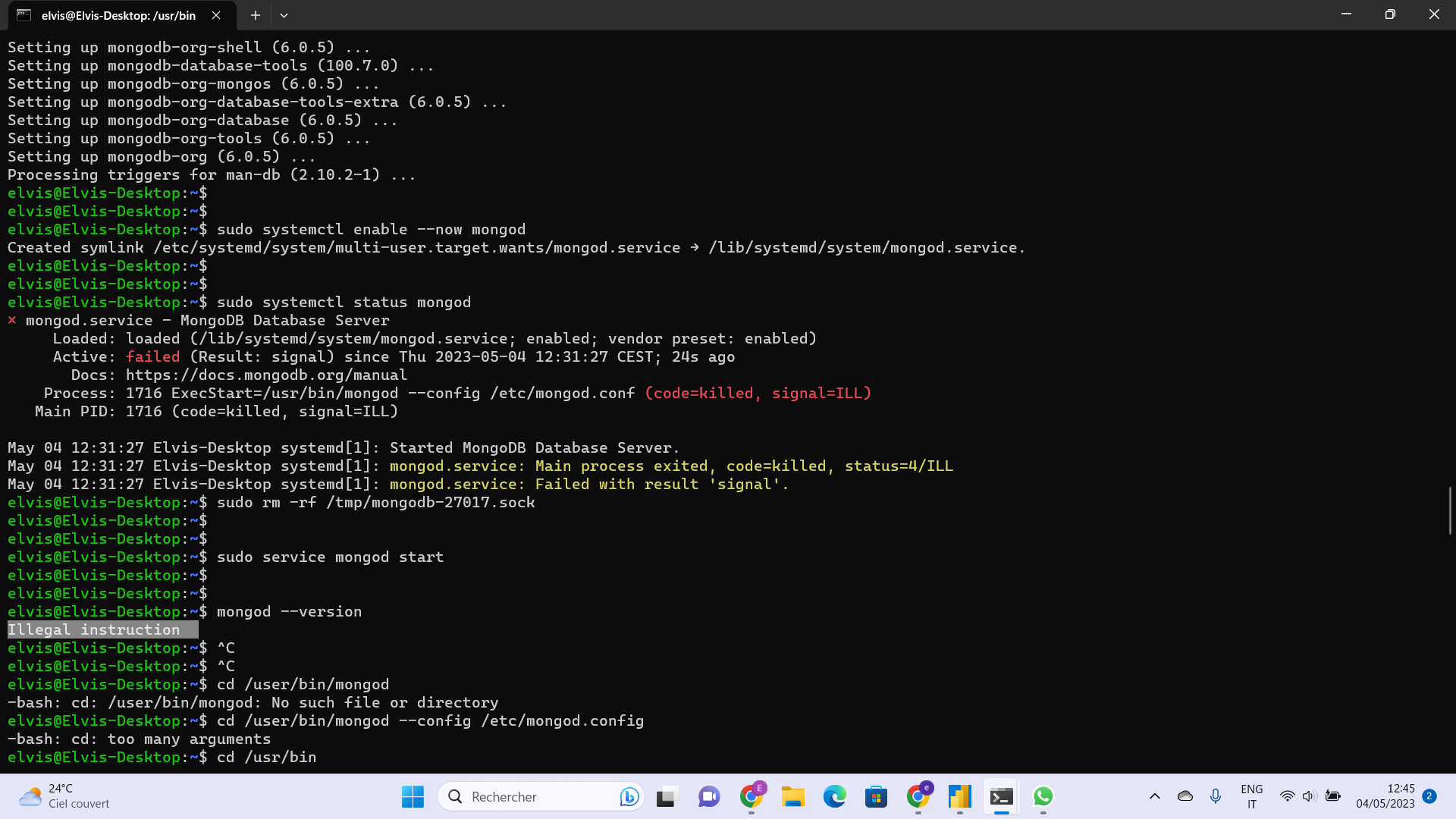The height and width of the screenshot is (819, 1456).
Task: Open the Microsoft Store
Action: click(x=876, y=796)
